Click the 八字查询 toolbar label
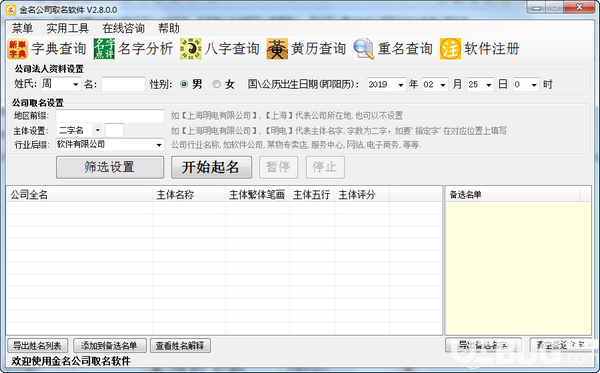 pyautogui.click(x=232, y=49)
